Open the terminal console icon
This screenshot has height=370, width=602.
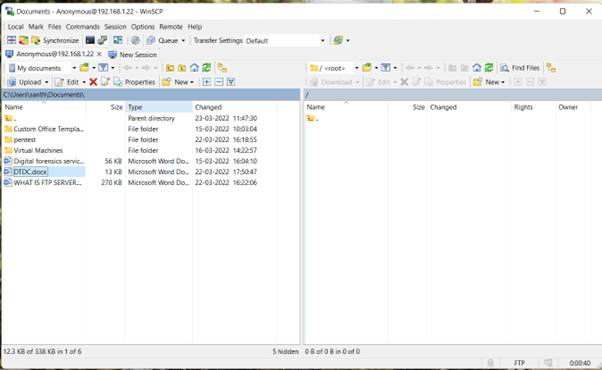90,40
